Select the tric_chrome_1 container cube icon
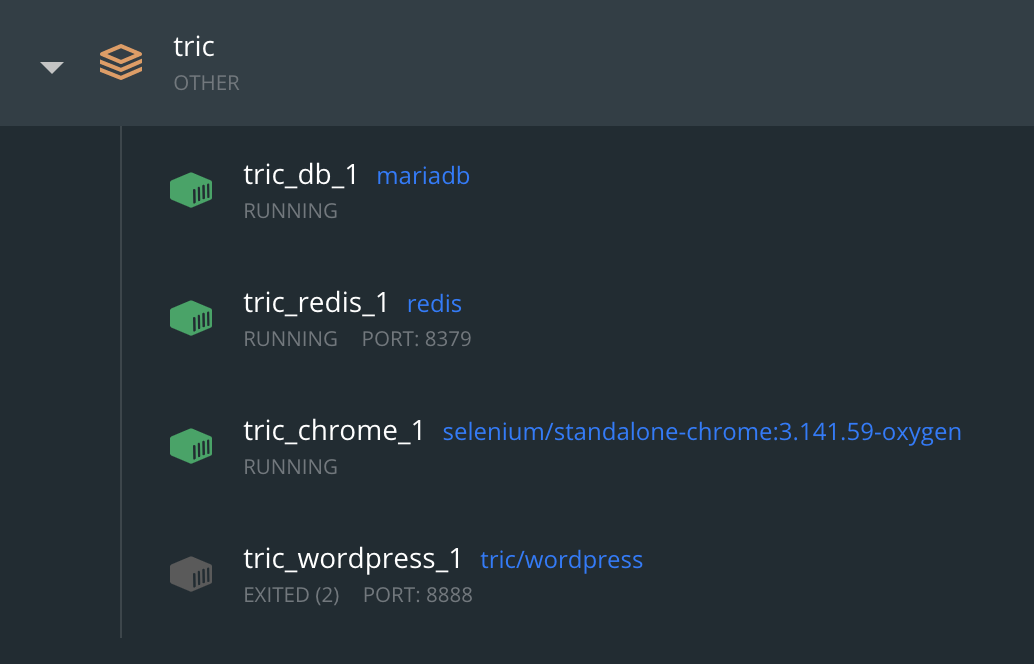The image size is (1034, 664). pos(190,445)
